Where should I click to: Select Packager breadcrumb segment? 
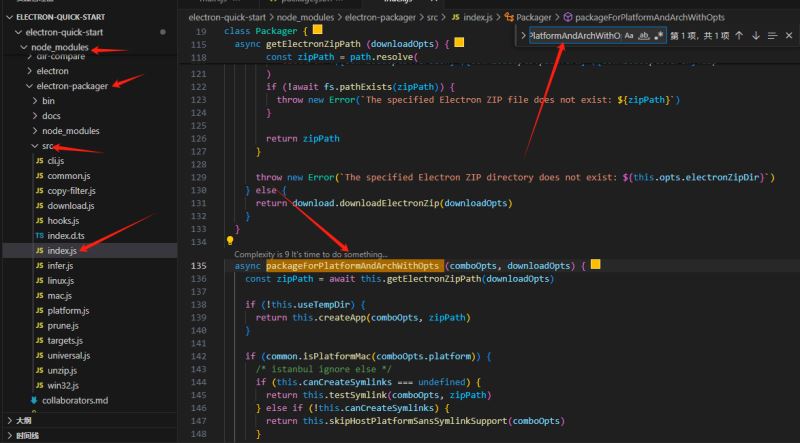pyautogui.click(x=534, y=17)
